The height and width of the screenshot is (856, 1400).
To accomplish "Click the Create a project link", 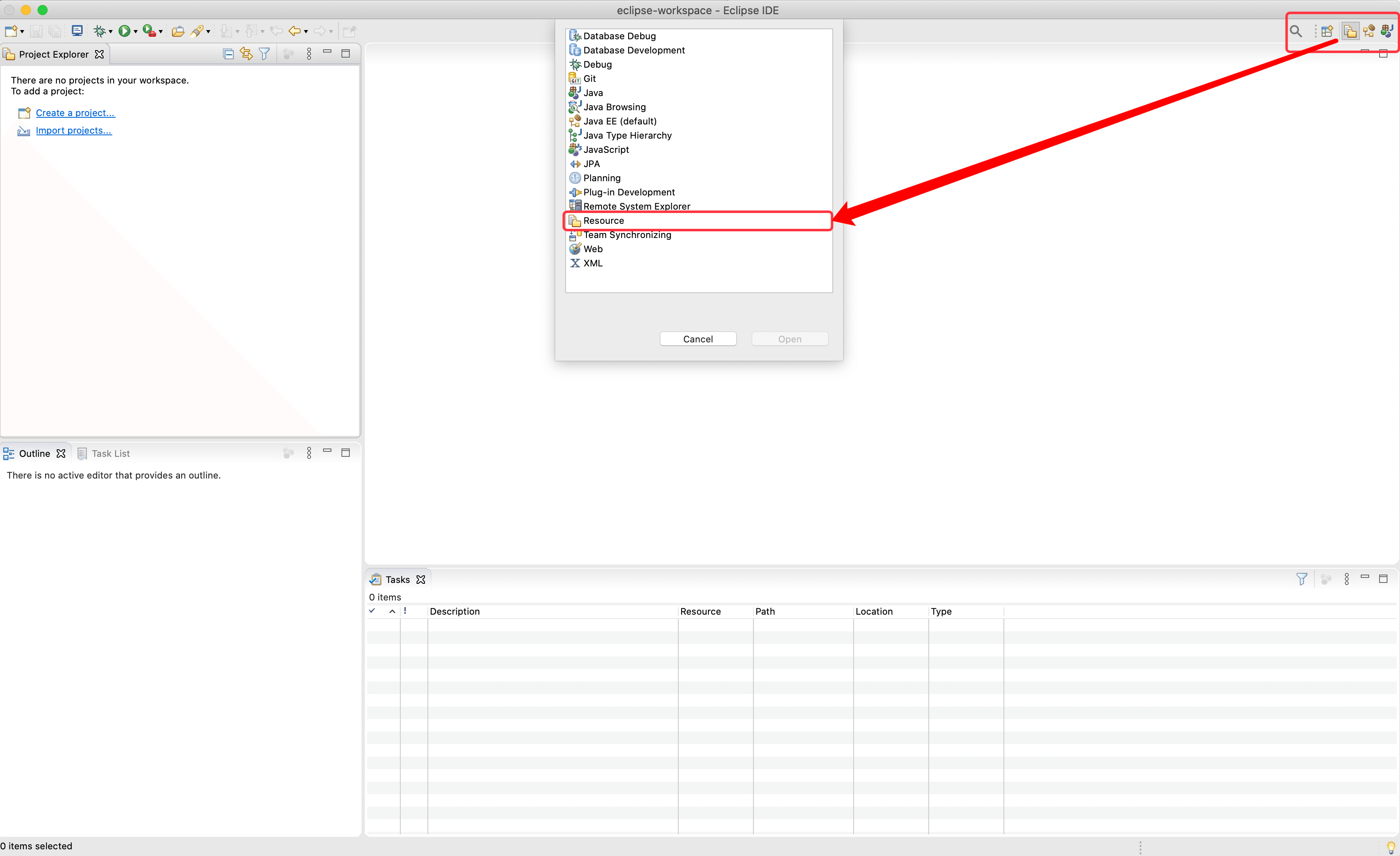I will click(75, 113).
